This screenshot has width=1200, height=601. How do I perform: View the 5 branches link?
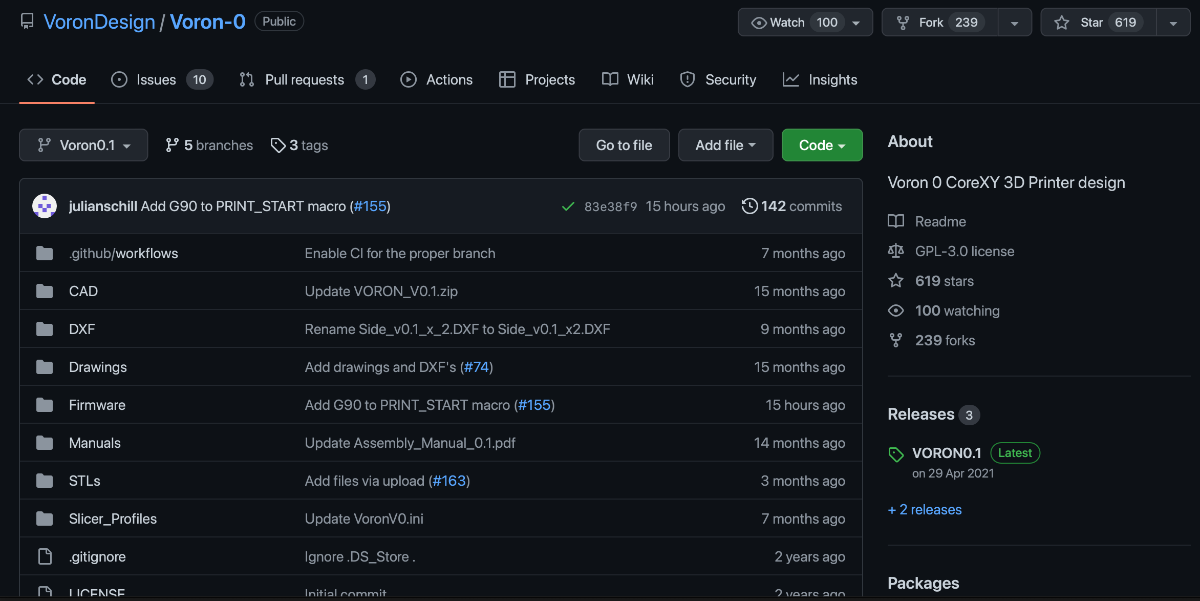(x=209, y=145)
